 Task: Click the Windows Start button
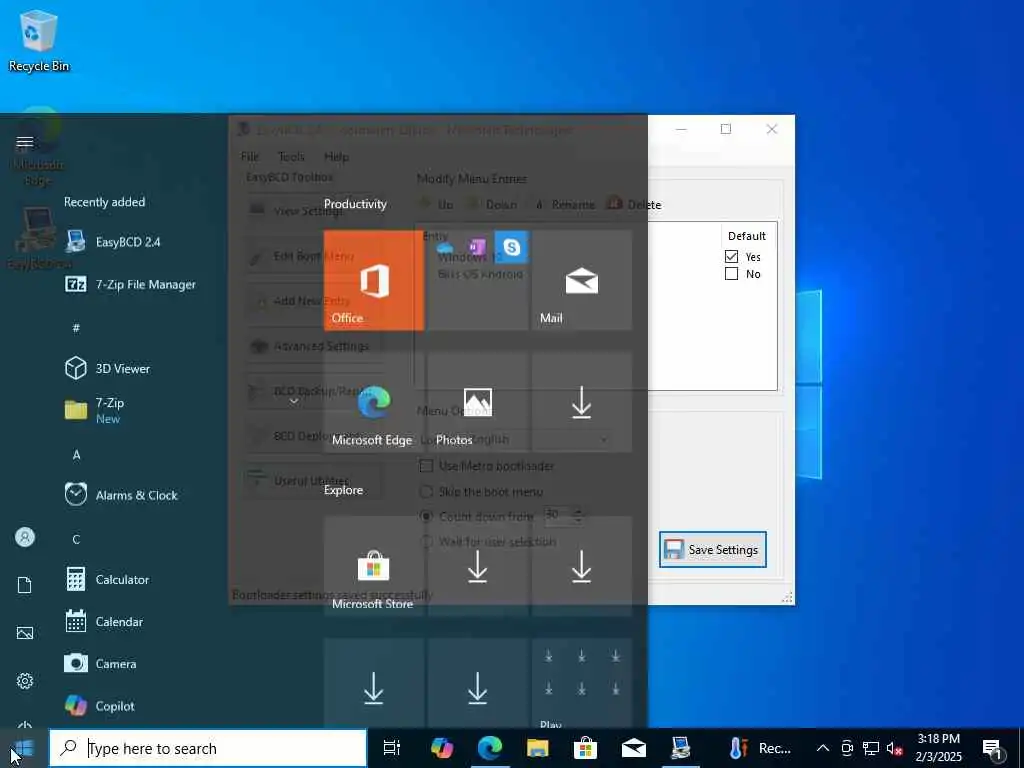coord(24,748)
